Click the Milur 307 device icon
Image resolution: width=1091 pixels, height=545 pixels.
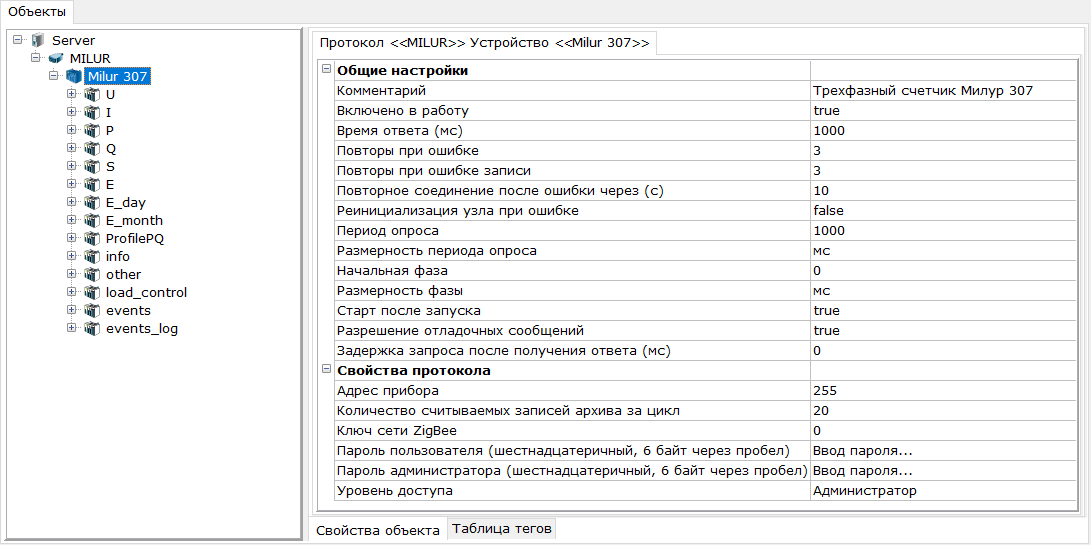[x=74, y=76]
